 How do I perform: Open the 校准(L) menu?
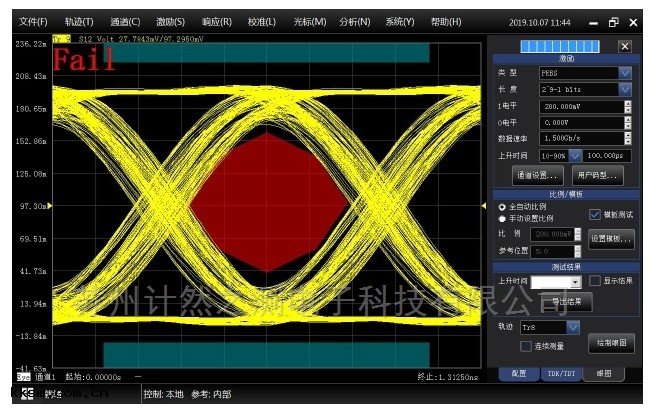point(262,22)
